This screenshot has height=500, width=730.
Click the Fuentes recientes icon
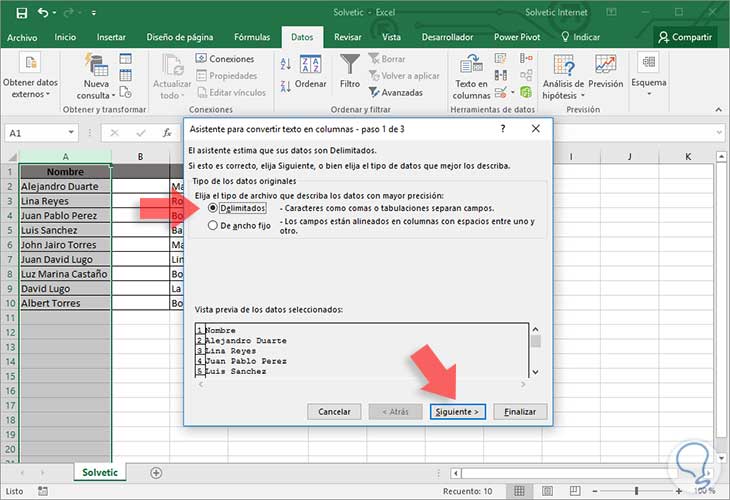(126, 92)
